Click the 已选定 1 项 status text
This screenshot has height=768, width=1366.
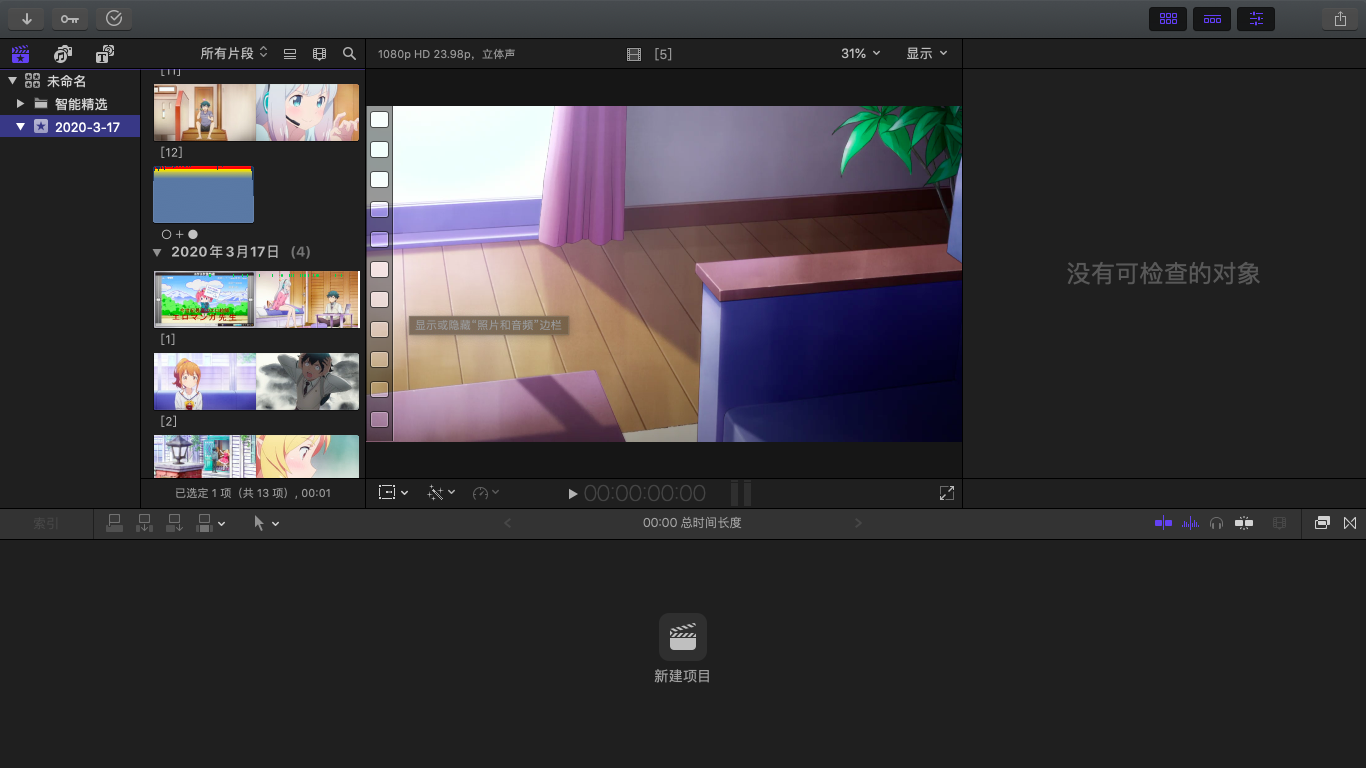coord(253,493)
